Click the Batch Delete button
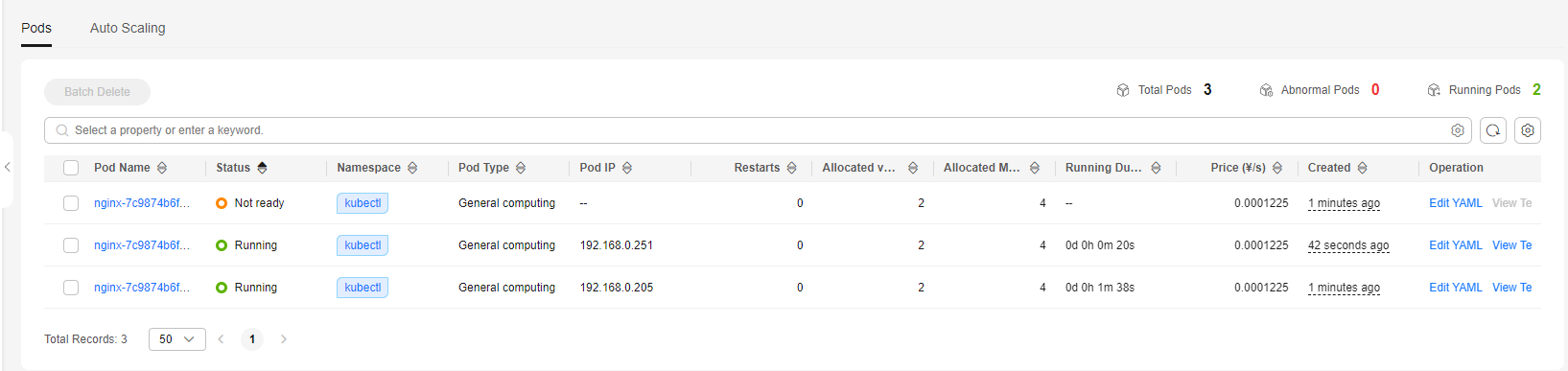The height and width of the screenshot is (371, 1568). coord(97,92)
